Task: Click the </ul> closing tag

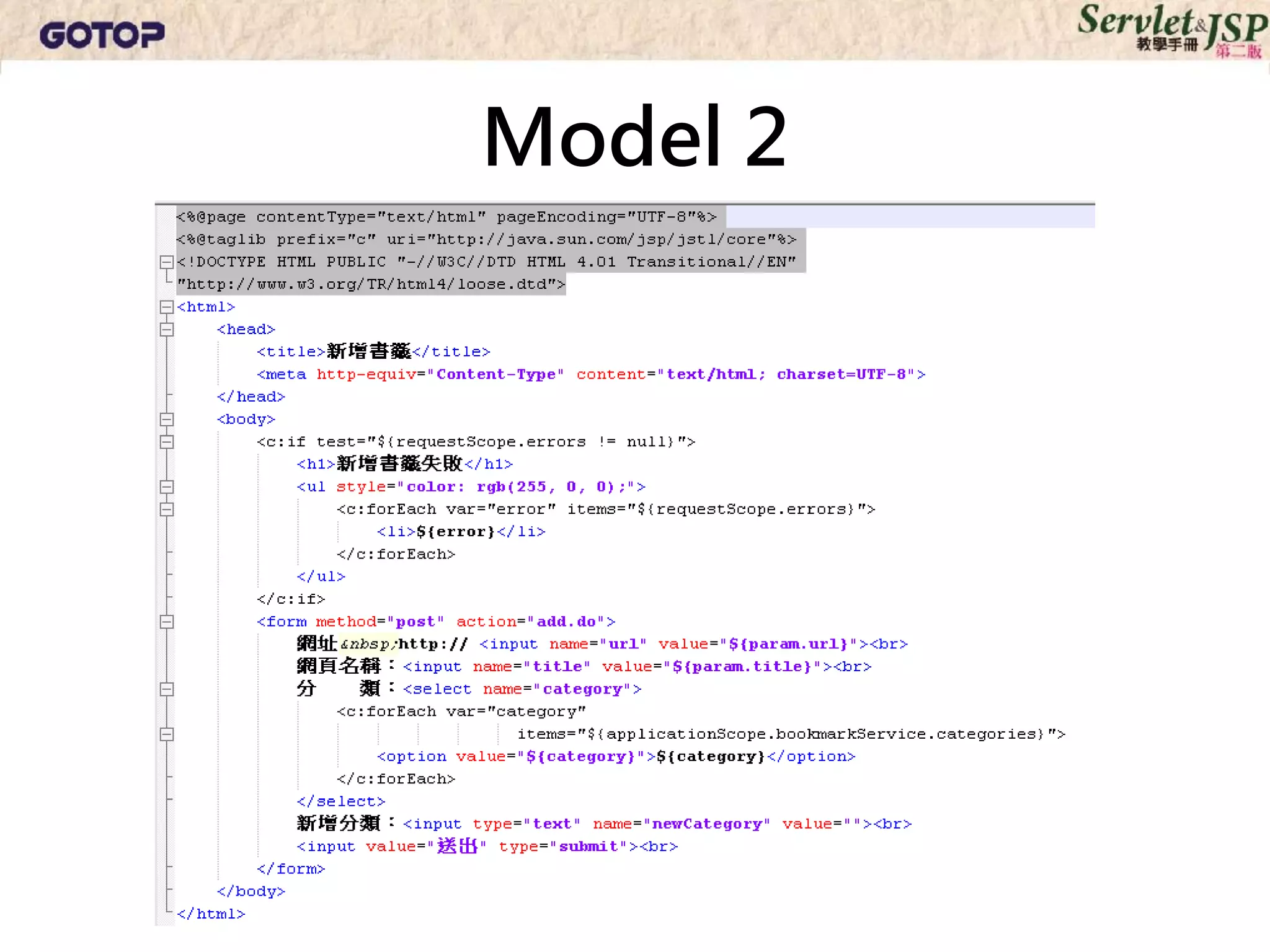Action: click(321, 576)
